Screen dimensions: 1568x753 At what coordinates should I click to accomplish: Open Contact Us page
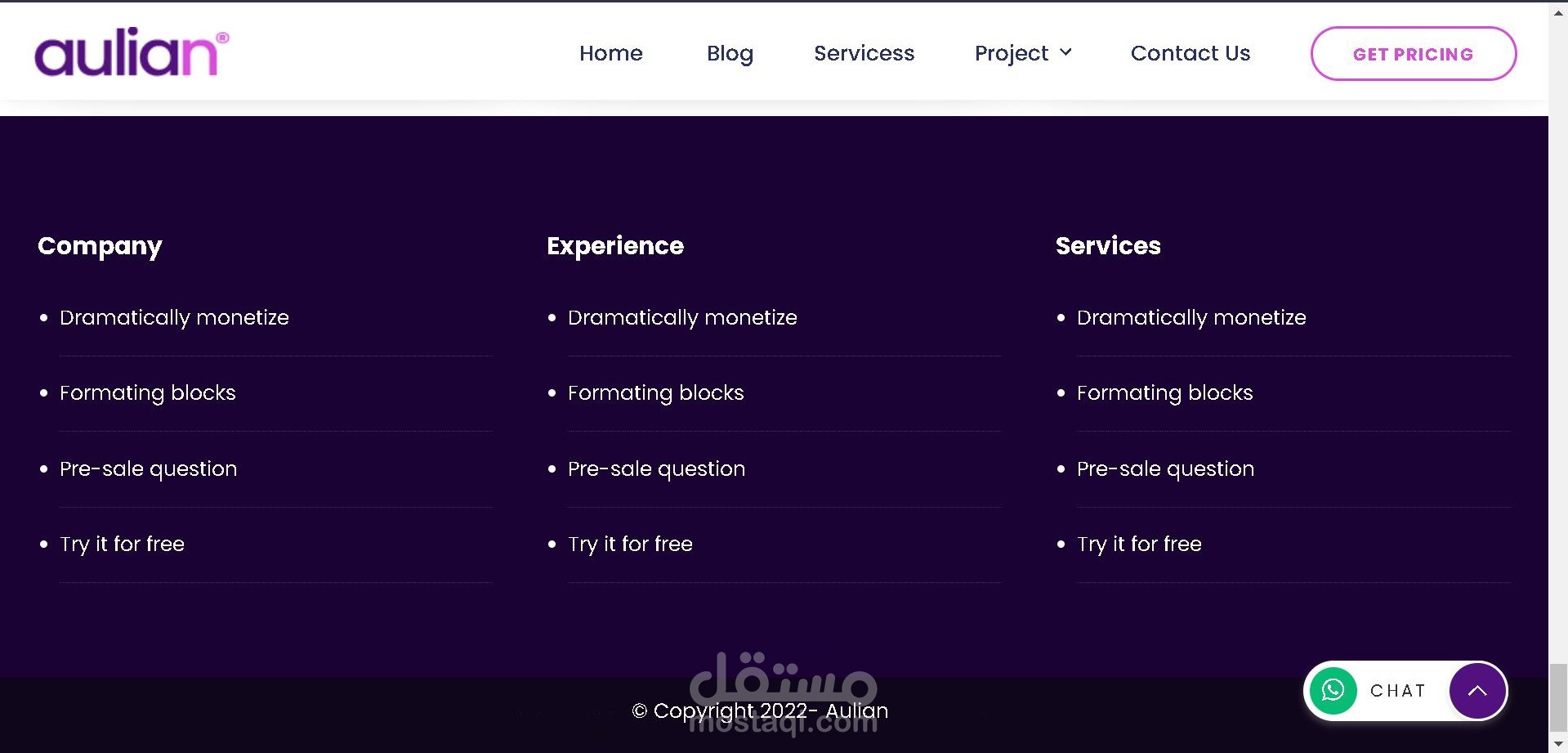[1190, 53]
